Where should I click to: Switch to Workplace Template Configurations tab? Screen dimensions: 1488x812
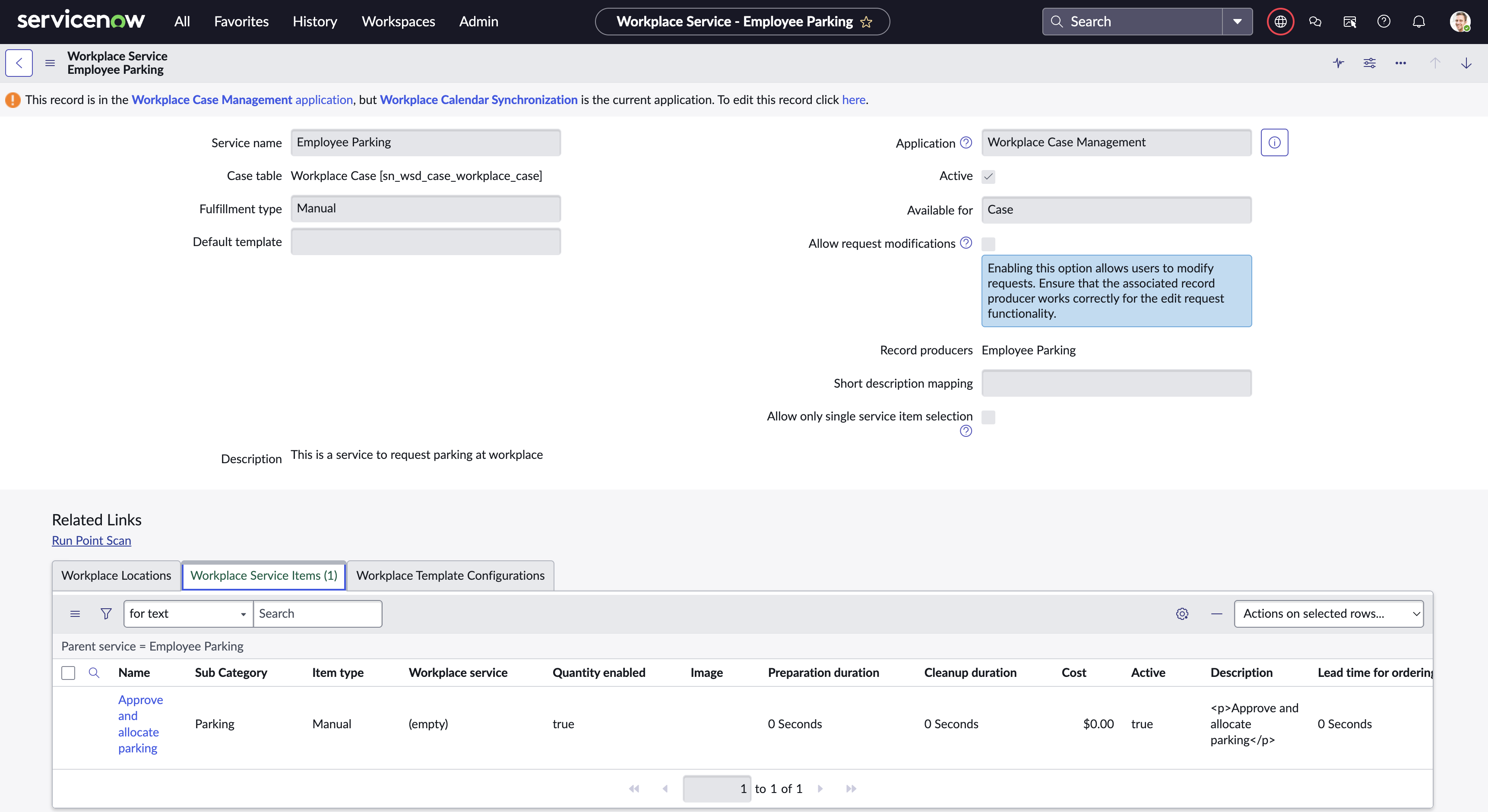pos(450,575)
